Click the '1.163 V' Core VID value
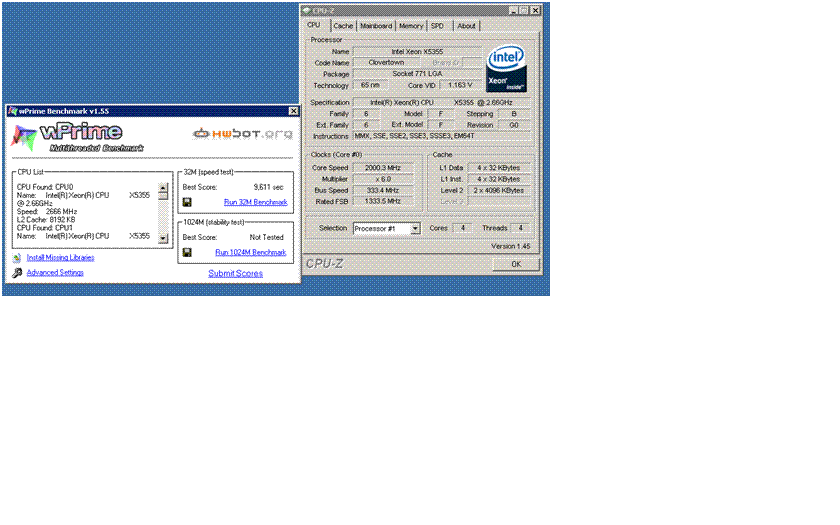The image size is (840, 525). point(461,85)
